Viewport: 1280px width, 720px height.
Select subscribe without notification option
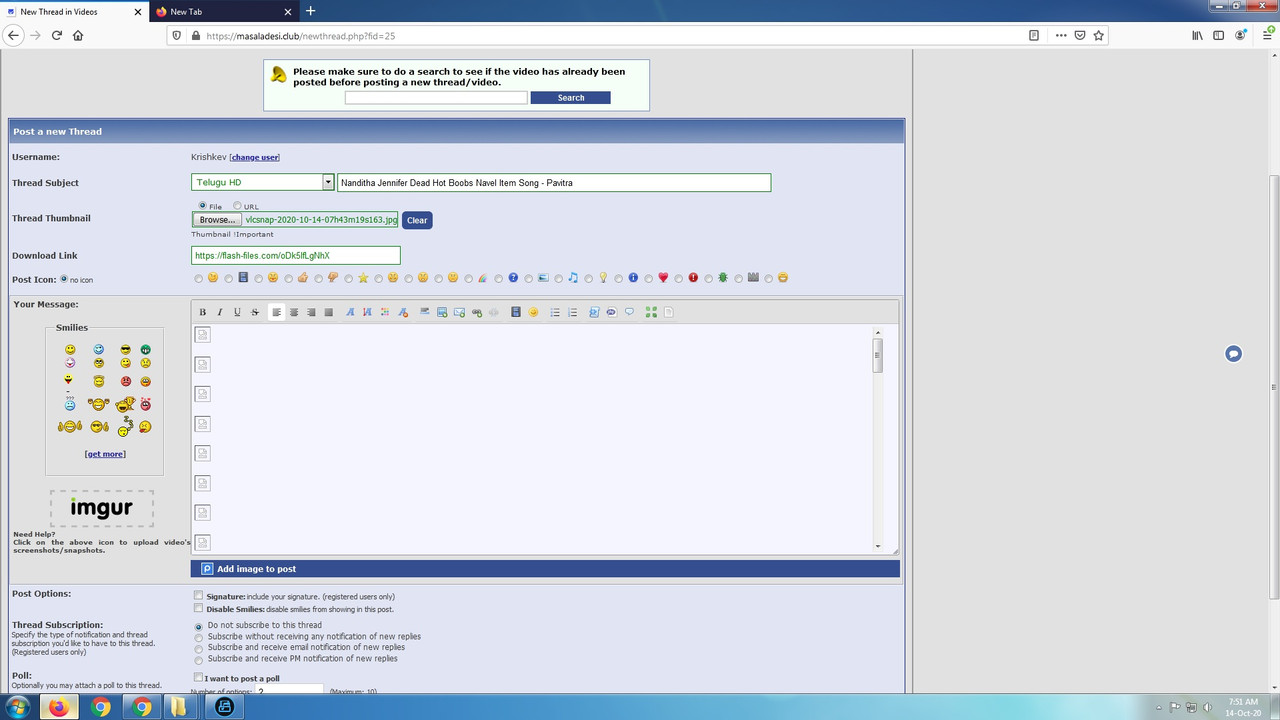click(x=198, y=637)
